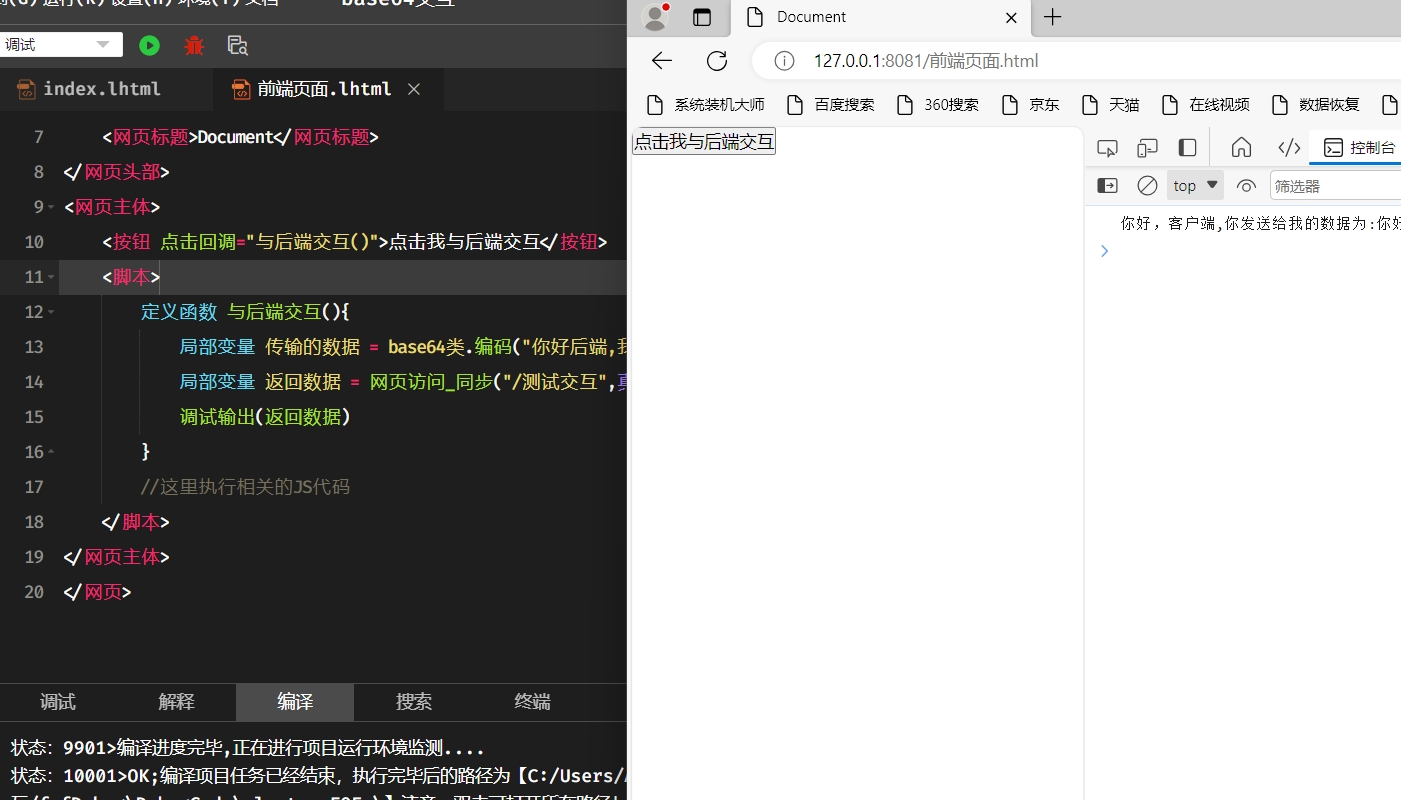1401x800 pixels.
Task: Start debugging with red bug icon
Action: pos(194,45)
